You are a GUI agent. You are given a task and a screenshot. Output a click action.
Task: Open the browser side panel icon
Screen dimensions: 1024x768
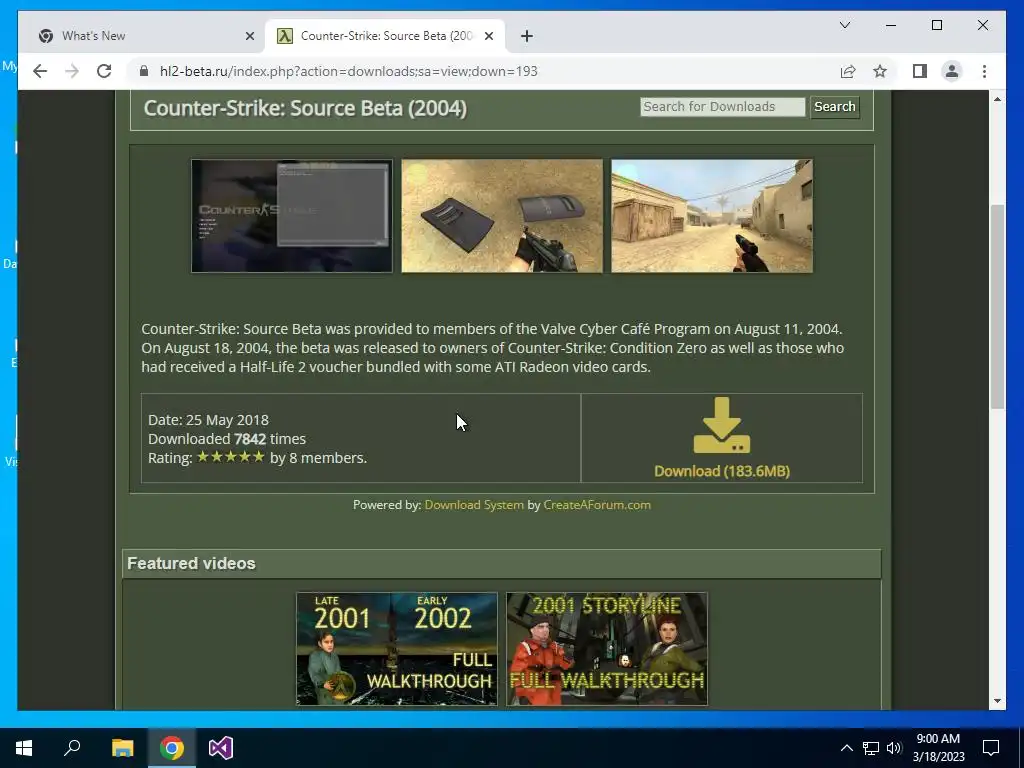(x=920, y=71)
